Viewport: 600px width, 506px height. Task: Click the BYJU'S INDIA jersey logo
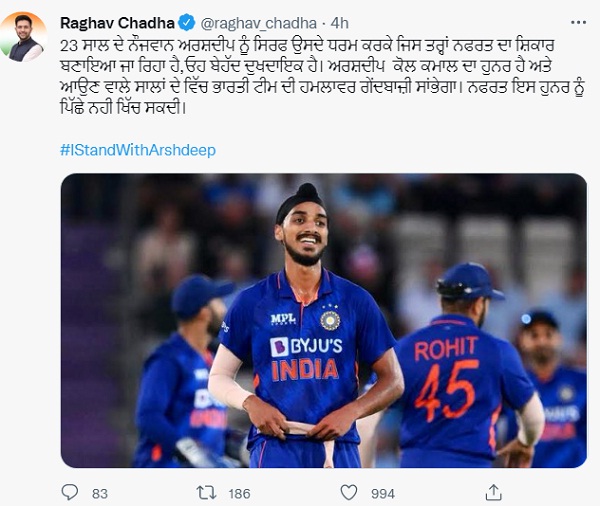305,358
